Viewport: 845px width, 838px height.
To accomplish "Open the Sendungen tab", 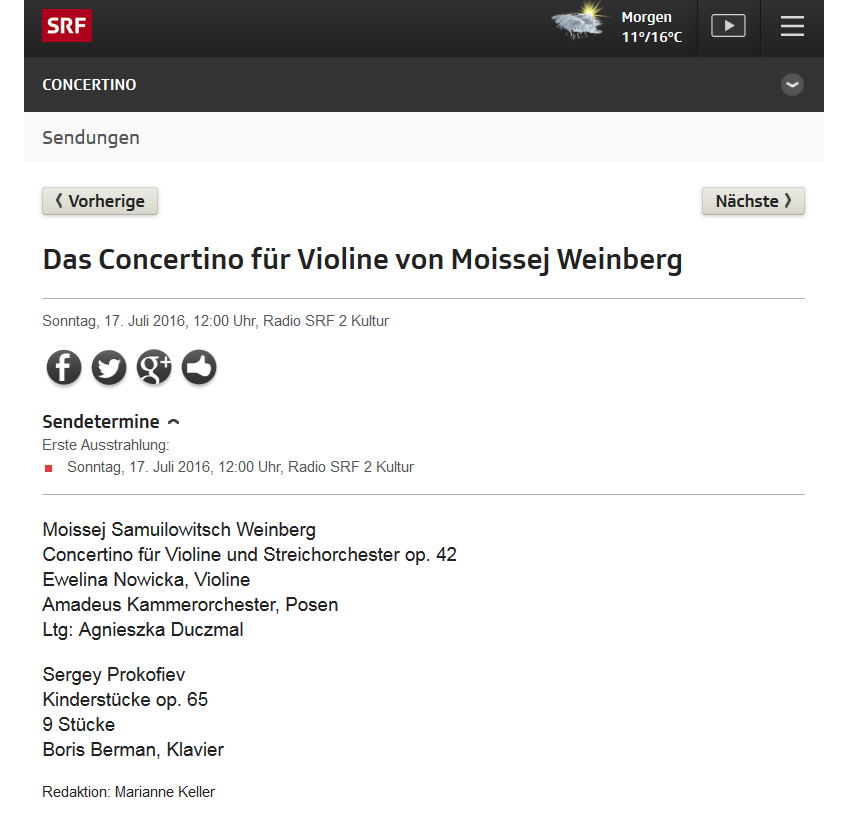I will pyautogui.click(x=91, y=138).
